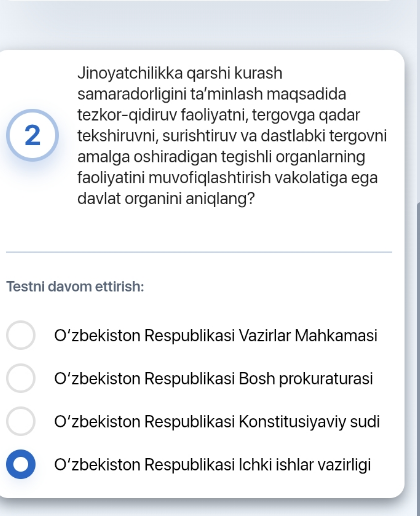Click the 'O'zbekiston Respublikasi Vazirlar Mahkamasi' answer text
Viewport: 420px width, 516px height.
click(x=216, y=335)
